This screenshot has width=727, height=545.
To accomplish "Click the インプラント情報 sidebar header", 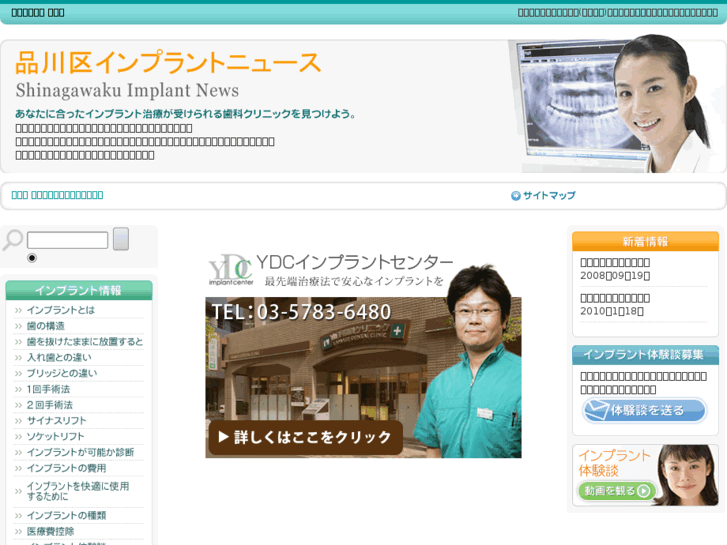I will pyautogui.click(x=79, y=290).
